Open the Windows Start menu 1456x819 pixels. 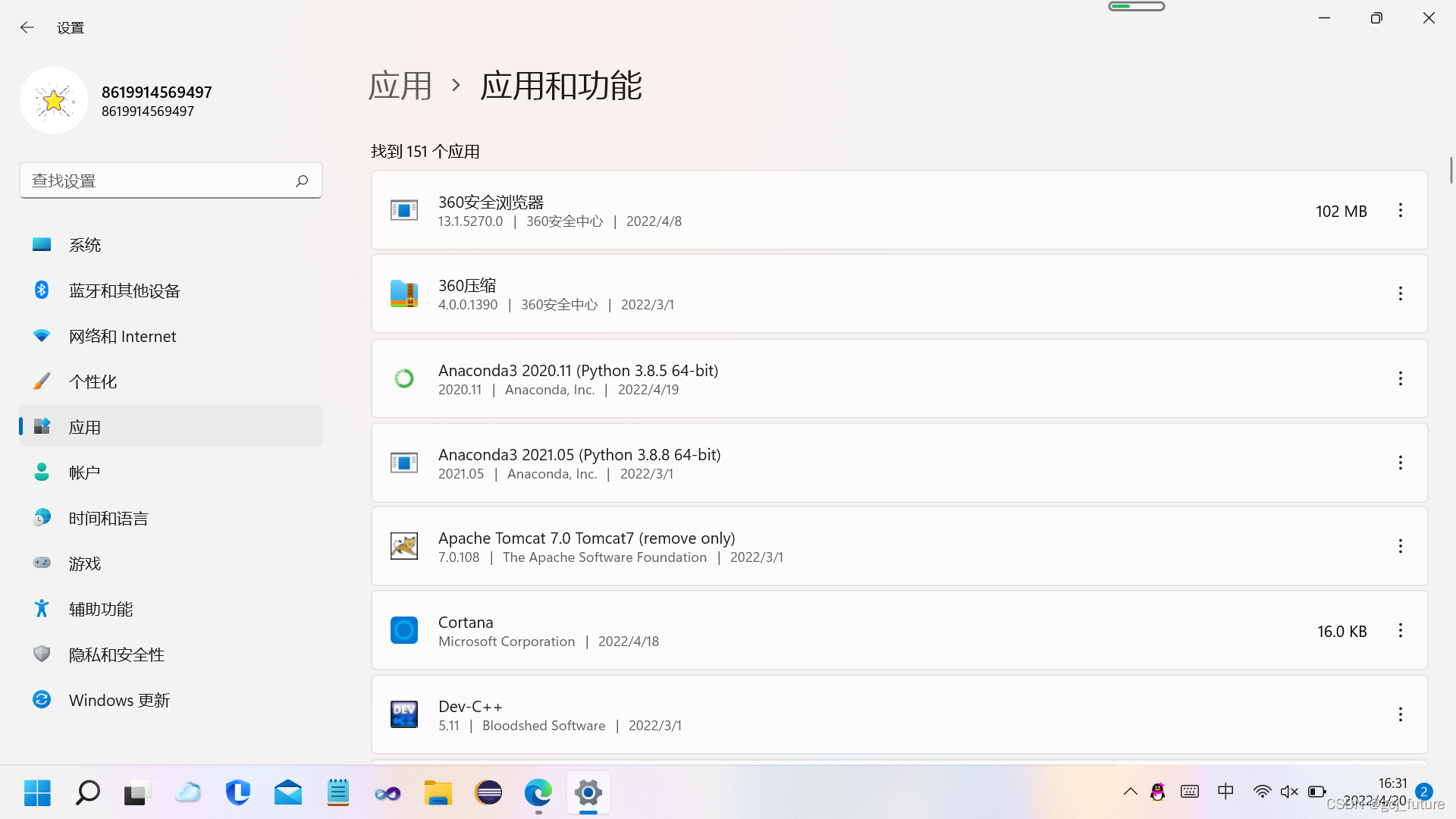(x=37, y=793)
